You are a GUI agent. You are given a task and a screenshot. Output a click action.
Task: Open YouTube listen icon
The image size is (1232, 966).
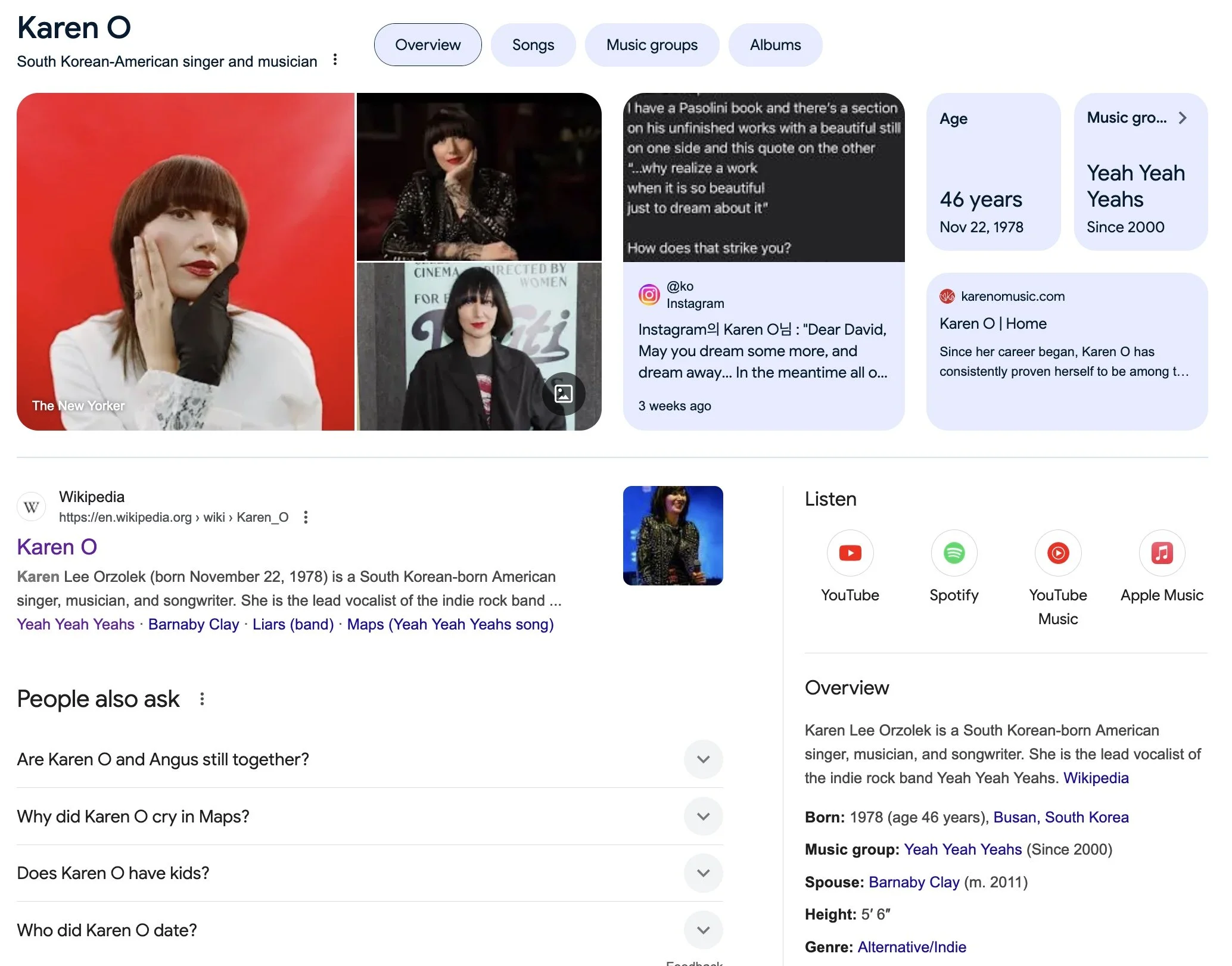850,553
